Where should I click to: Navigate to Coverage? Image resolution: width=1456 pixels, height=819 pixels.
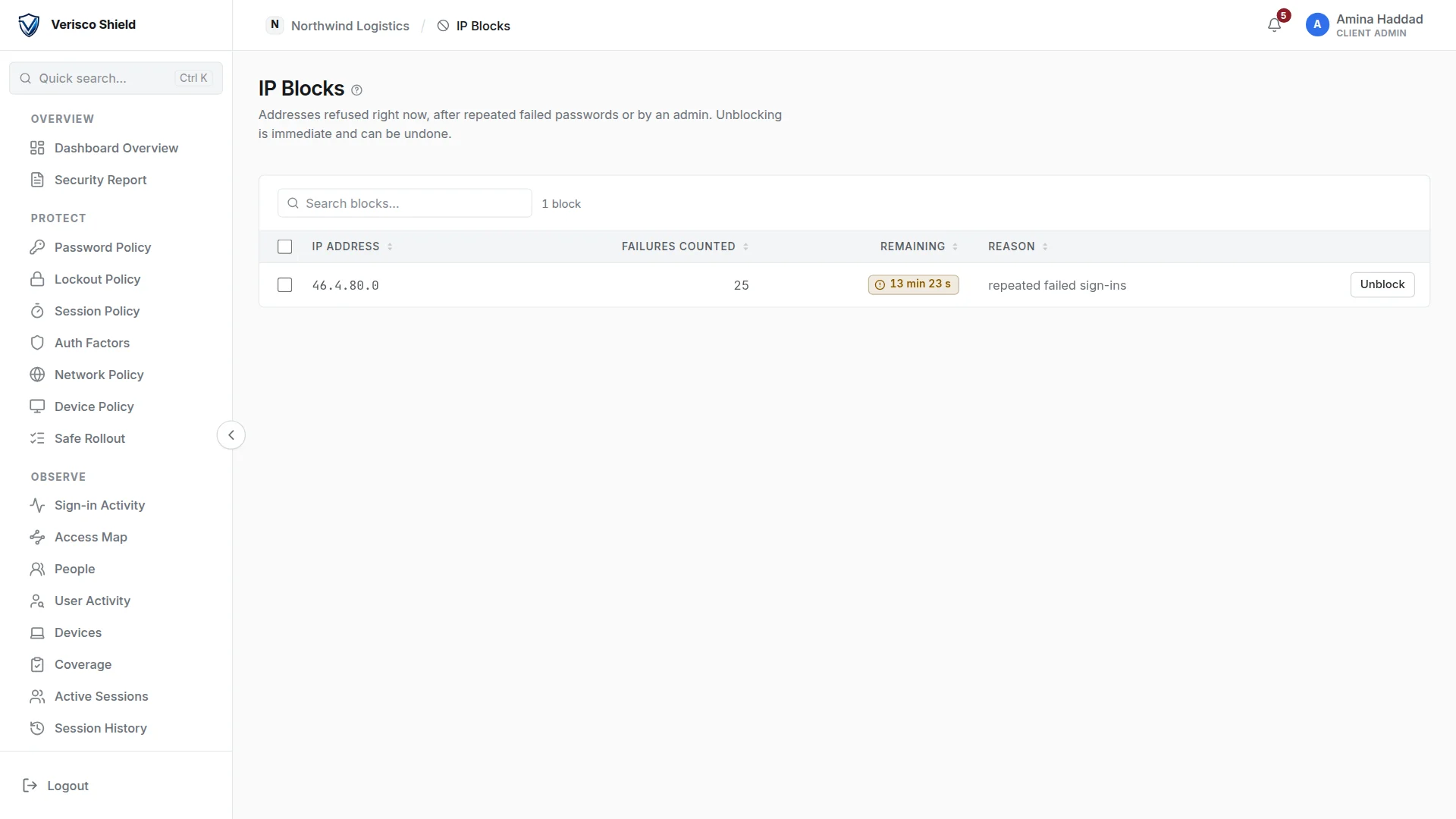point(83,664)
